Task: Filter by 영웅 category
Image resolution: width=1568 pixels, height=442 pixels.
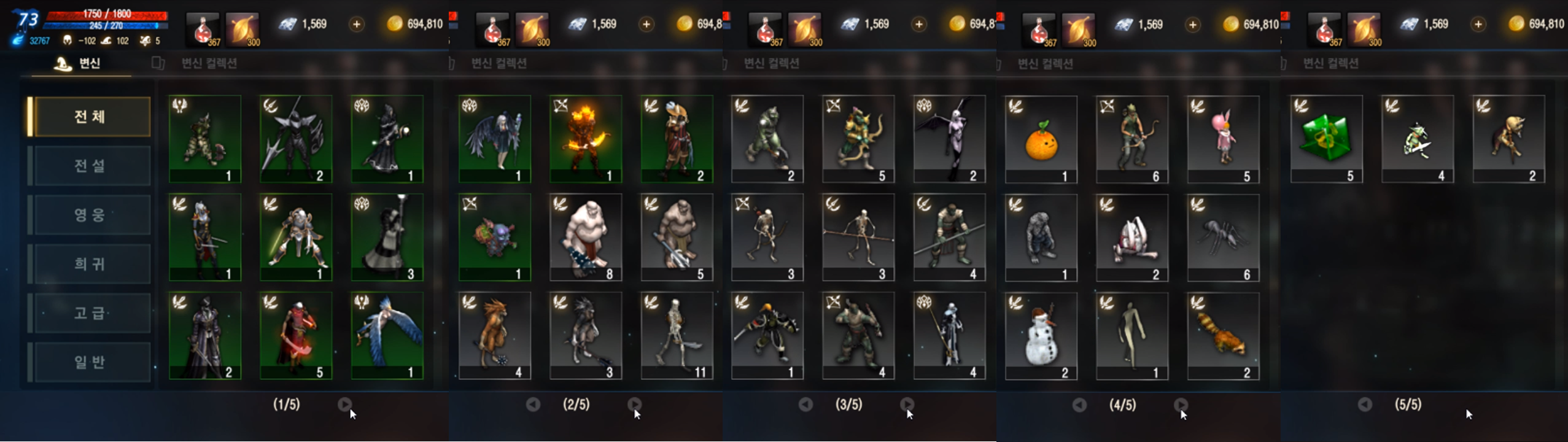Action: (x=90, y=215)
